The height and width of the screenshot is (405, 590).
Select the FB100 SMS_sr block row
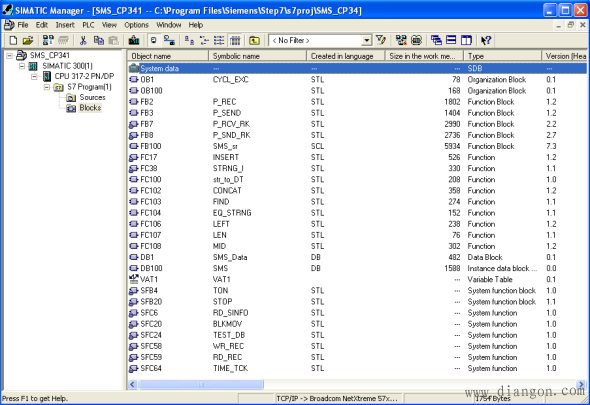(357, 146)
